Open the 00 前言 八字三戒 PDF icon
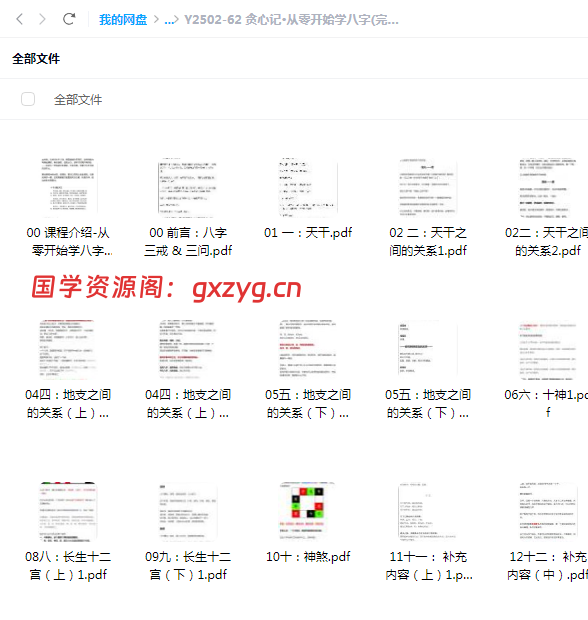Viewport: 588px width, 620px height. coord(188,187)
